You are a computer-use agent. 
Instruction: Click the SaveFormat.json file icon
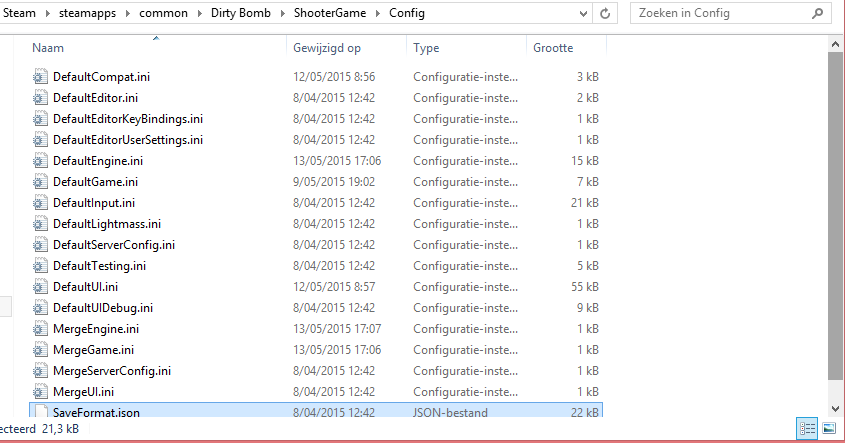[x=40, y=412]
